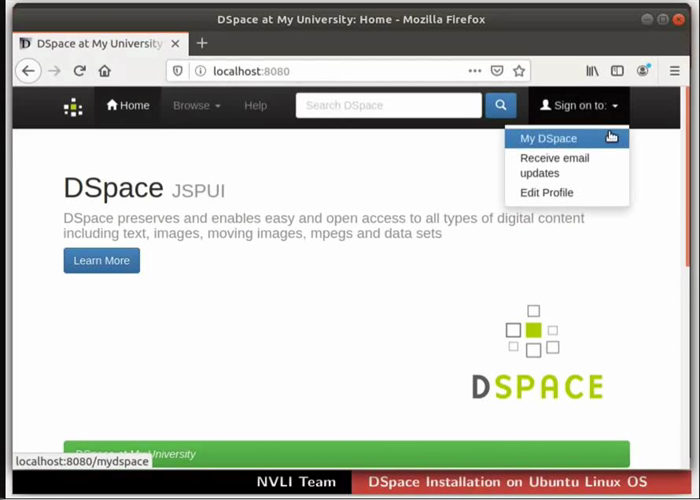The height and width of the screenshot is (500, 700).
Task: Open the Help link in the navbar
Action: (x=255, y=105)
